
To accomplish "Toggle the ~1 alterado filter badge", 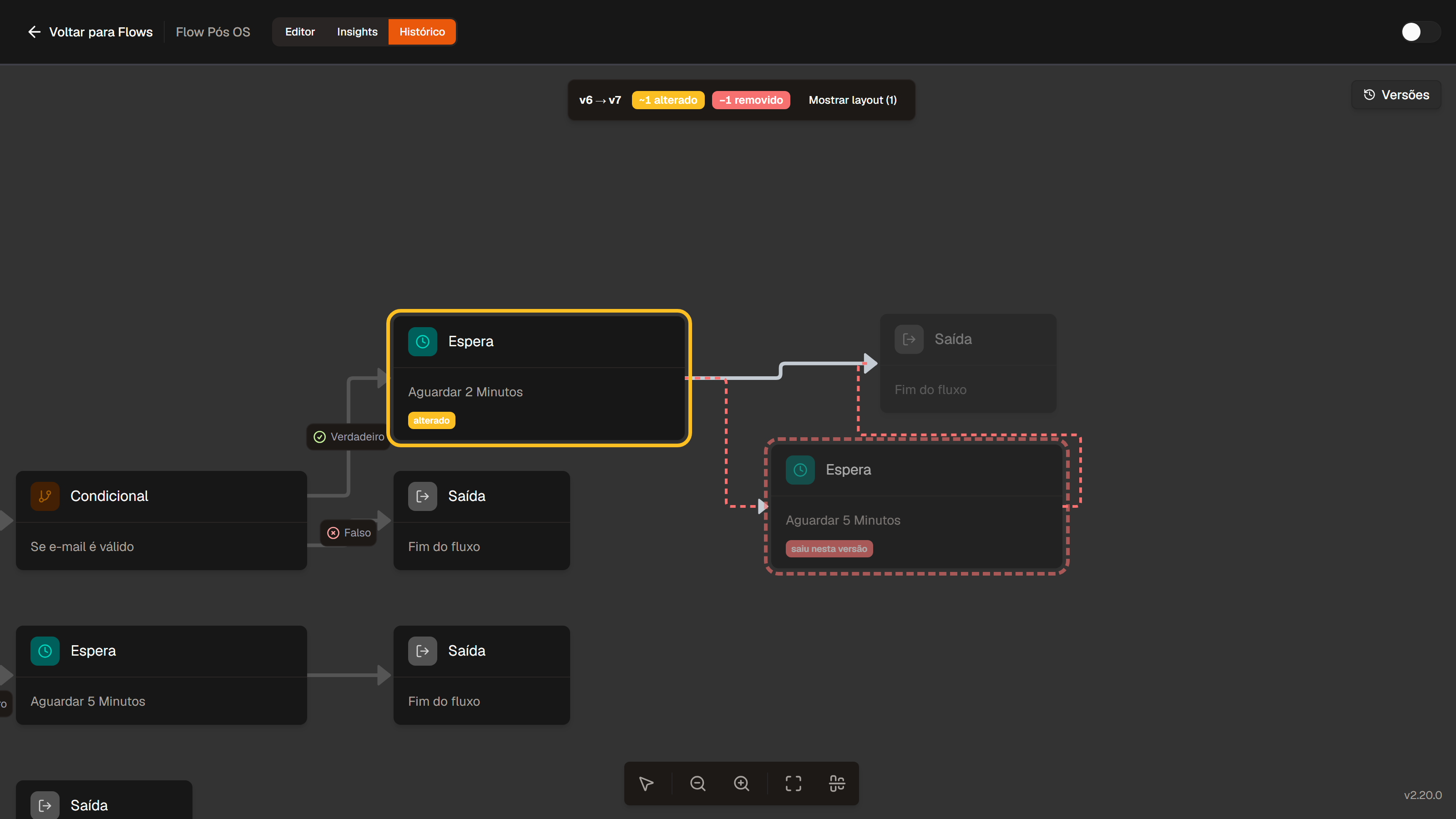I will point(668,100).
